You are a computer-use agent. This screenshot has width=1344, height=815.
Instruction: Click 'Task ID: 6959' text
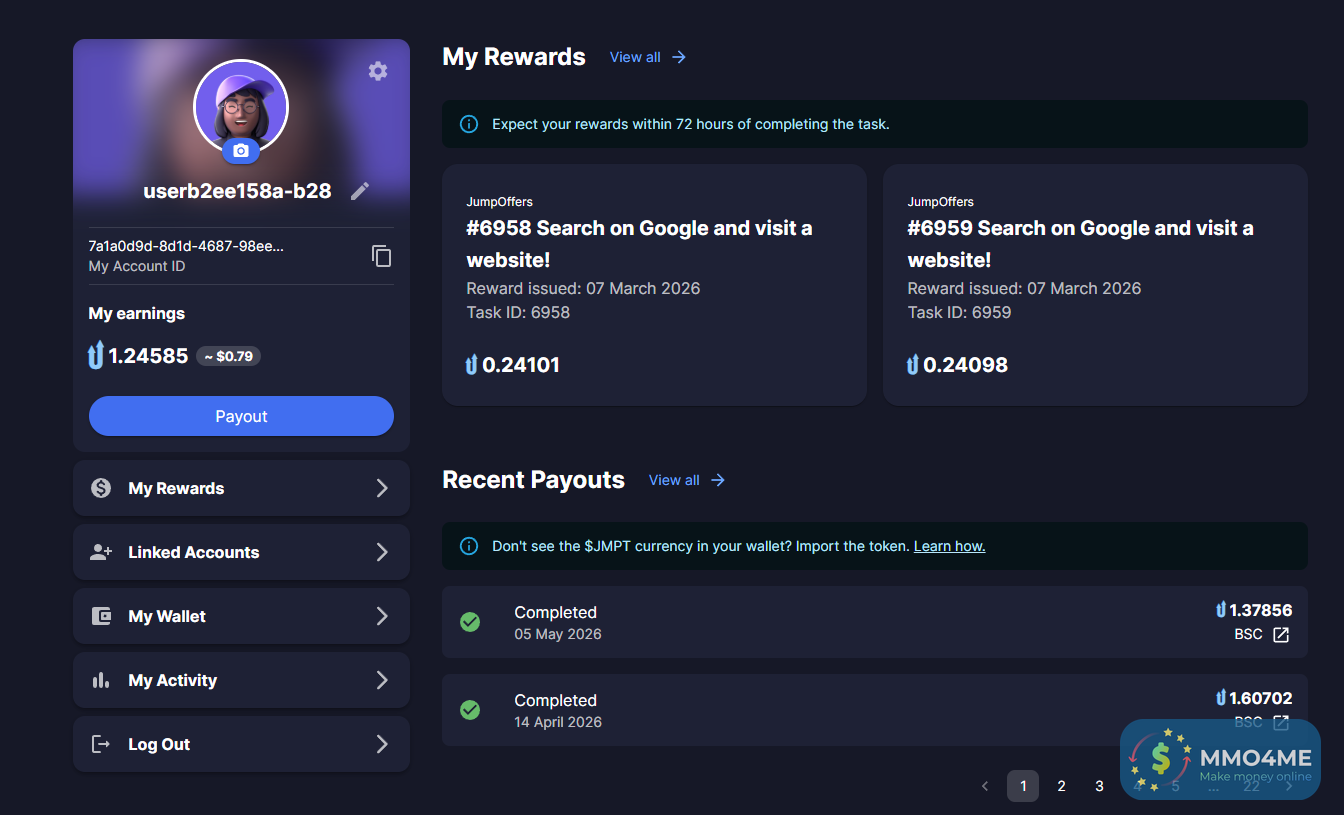(959, 312)
